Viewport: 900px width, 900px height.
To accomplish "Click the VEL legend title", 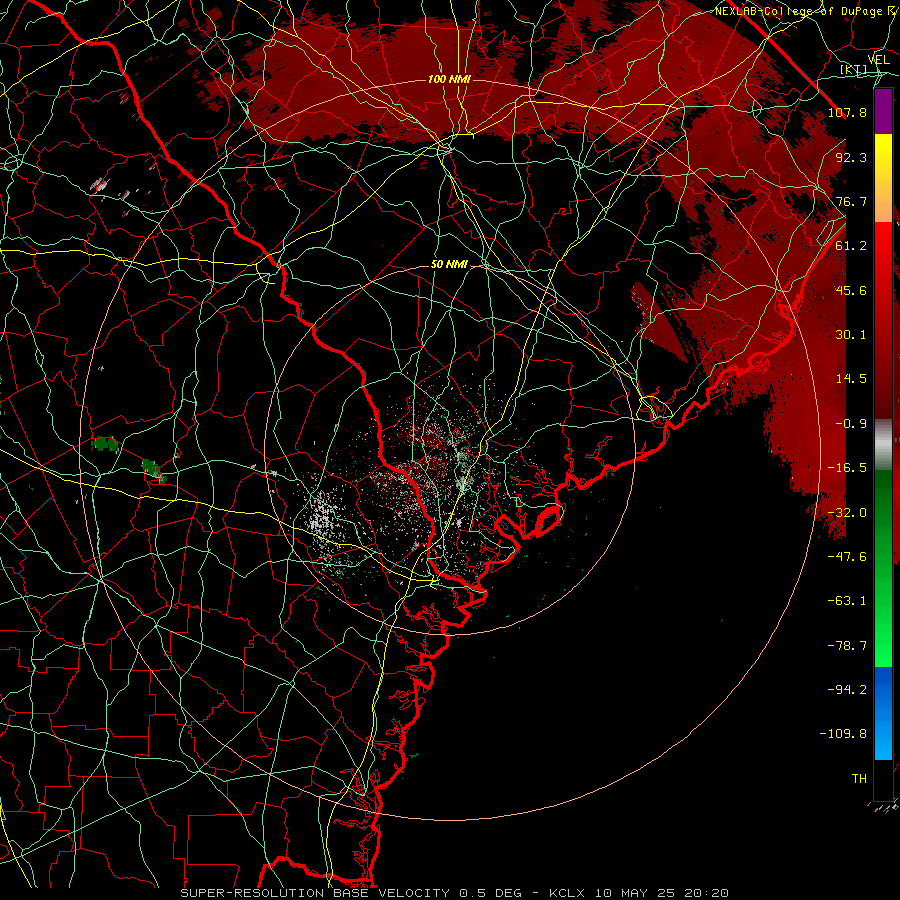I will click(x=878, y=60).
